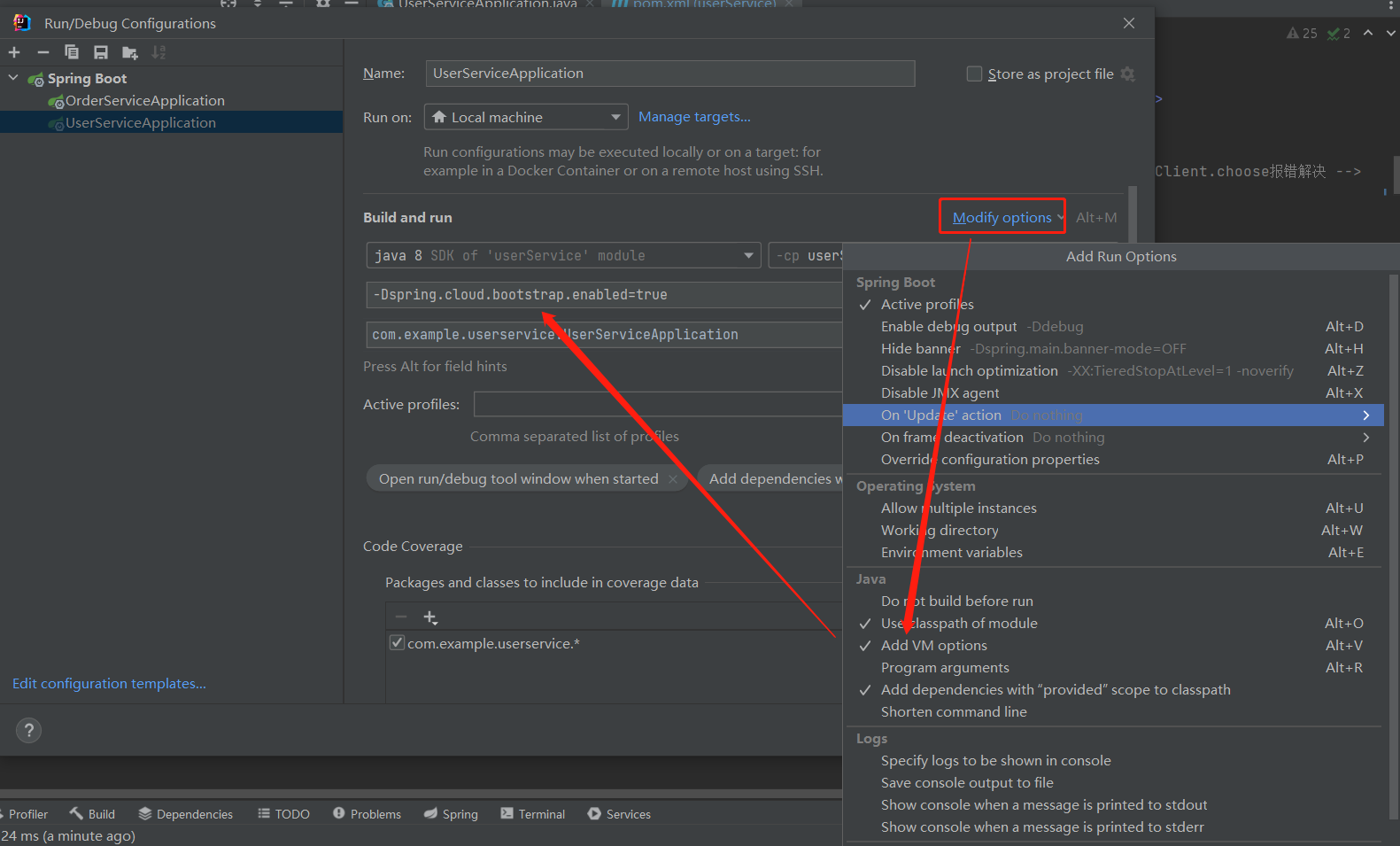Image resolution: width=1400 pixels, height=846 pixels.
Task: Select Save console output to file
Action: [1112, 783]
